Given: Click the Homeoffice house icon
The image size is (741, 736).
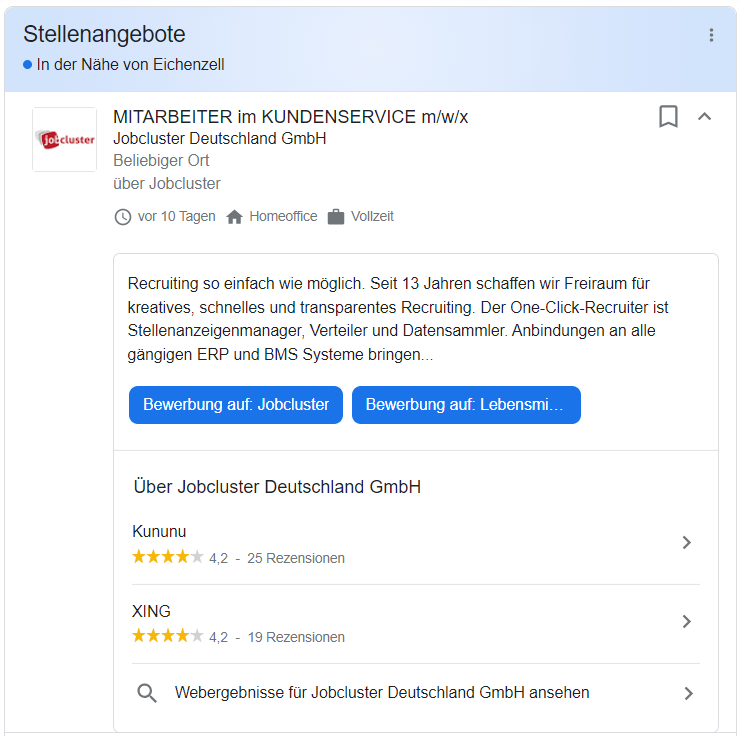Looking at the screenshot, I should pyautogui.click(x=235, y=217).
